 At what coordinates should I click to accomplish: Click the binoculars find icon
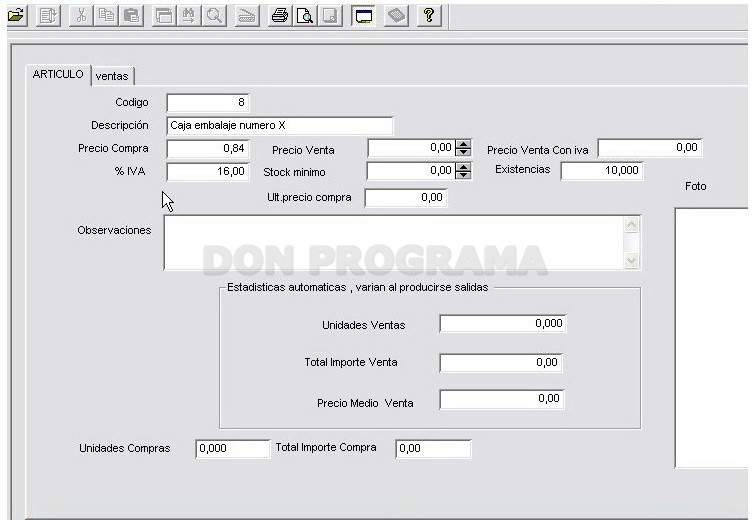pos(188,16)
